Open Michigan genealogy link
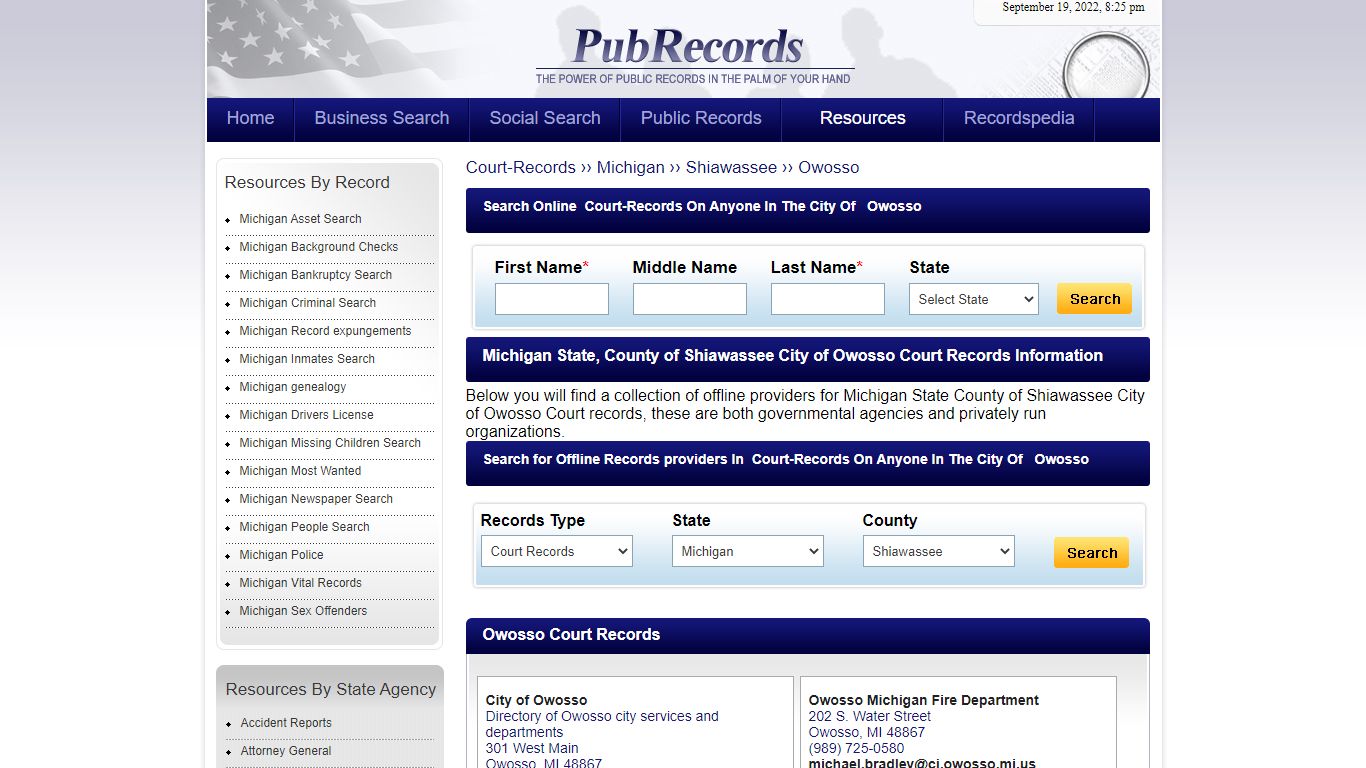The height and width of the screenshot is (768, 1366). point(293,387)
